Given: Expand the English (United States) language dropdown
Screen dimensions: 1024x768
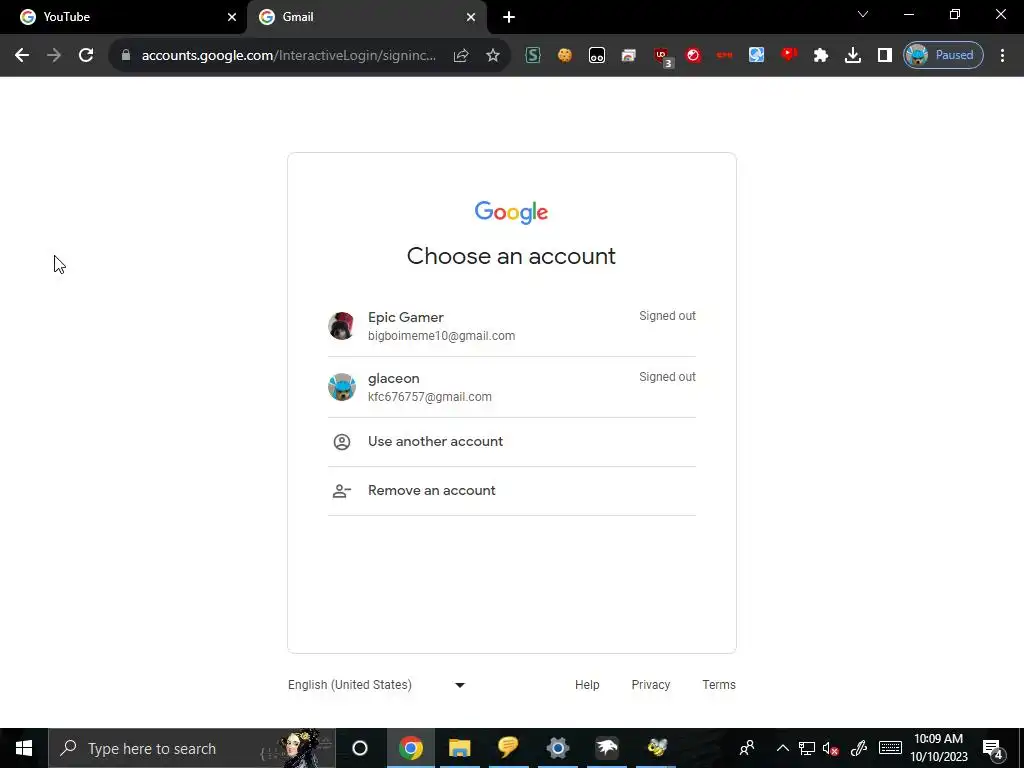Looking at the screenshot, I should point(377,684).
